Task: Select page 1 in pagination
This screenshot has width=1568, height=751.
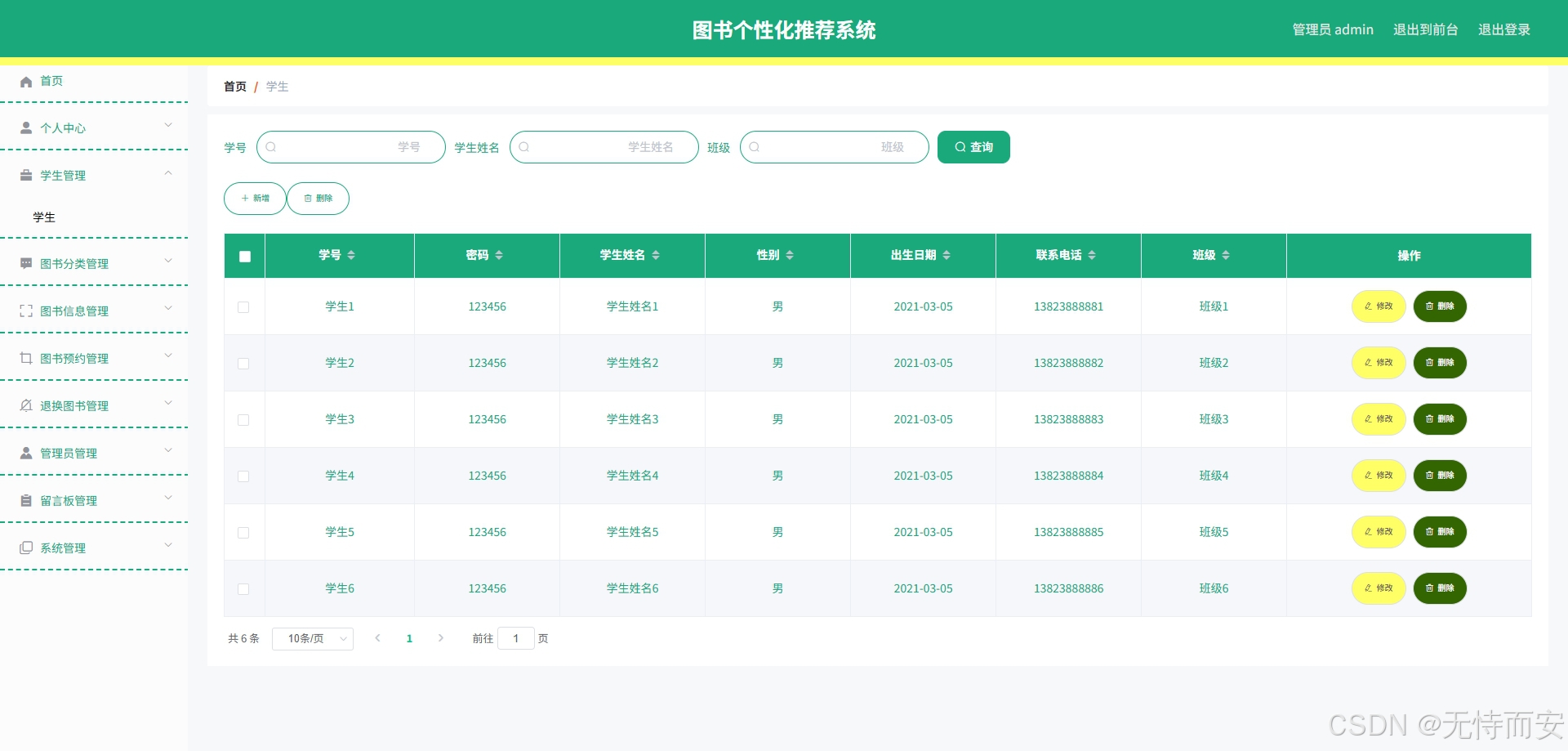Action: click(x=409, y=639)
